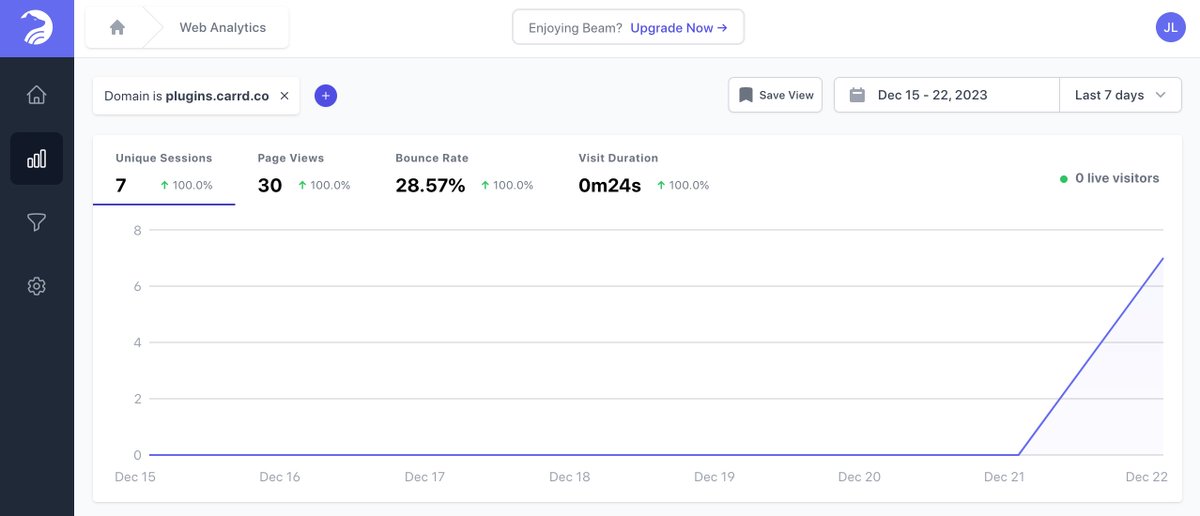
Task: Click the Beam bird logo
Action: pyautogui.click(x=37, y=28)
